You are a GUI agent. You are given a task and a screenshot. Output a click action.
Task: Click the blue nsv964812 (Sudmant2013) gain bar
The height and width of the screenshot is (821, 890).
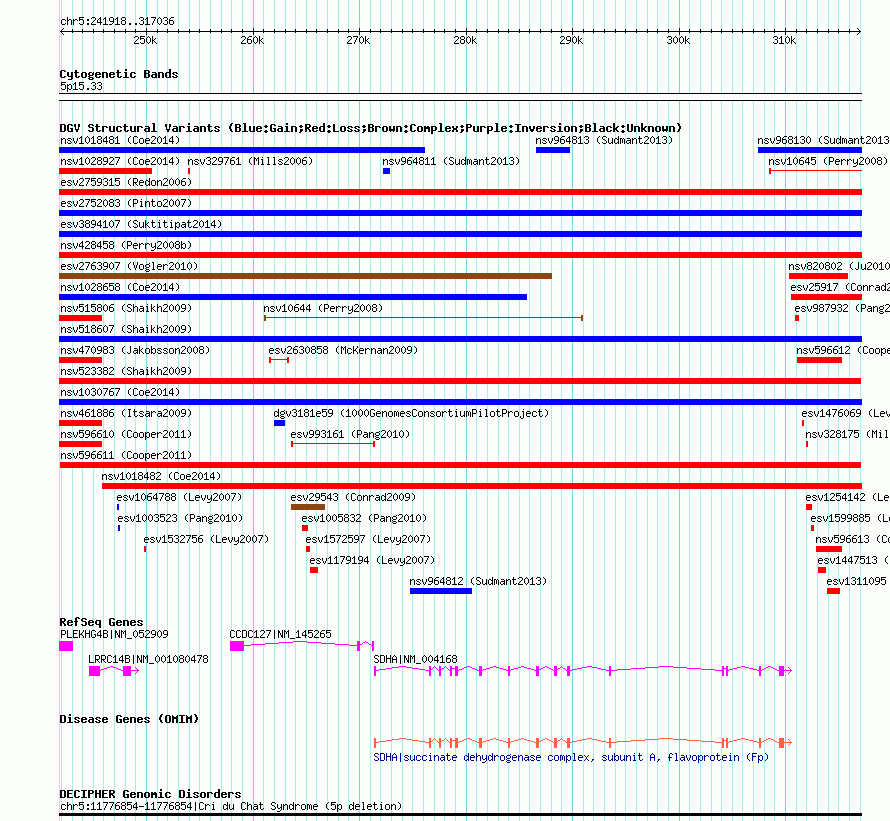click(441, 592)
